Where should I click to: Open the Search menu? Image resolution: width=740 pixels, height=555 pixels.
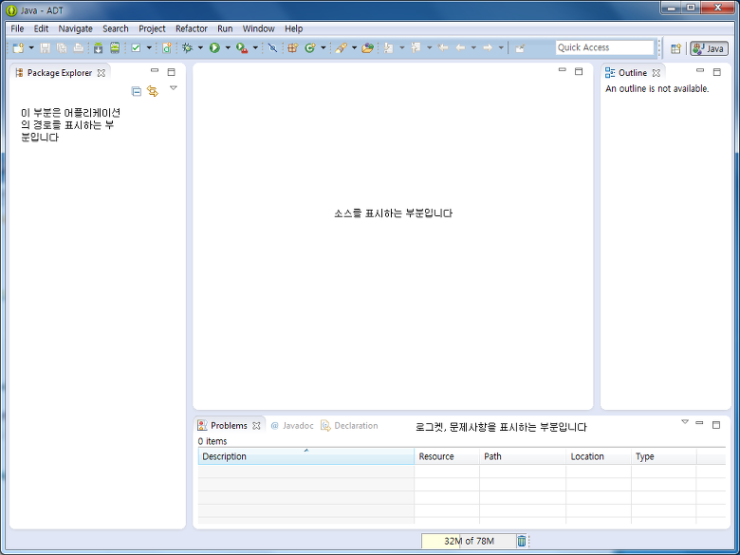pos(116,28)
